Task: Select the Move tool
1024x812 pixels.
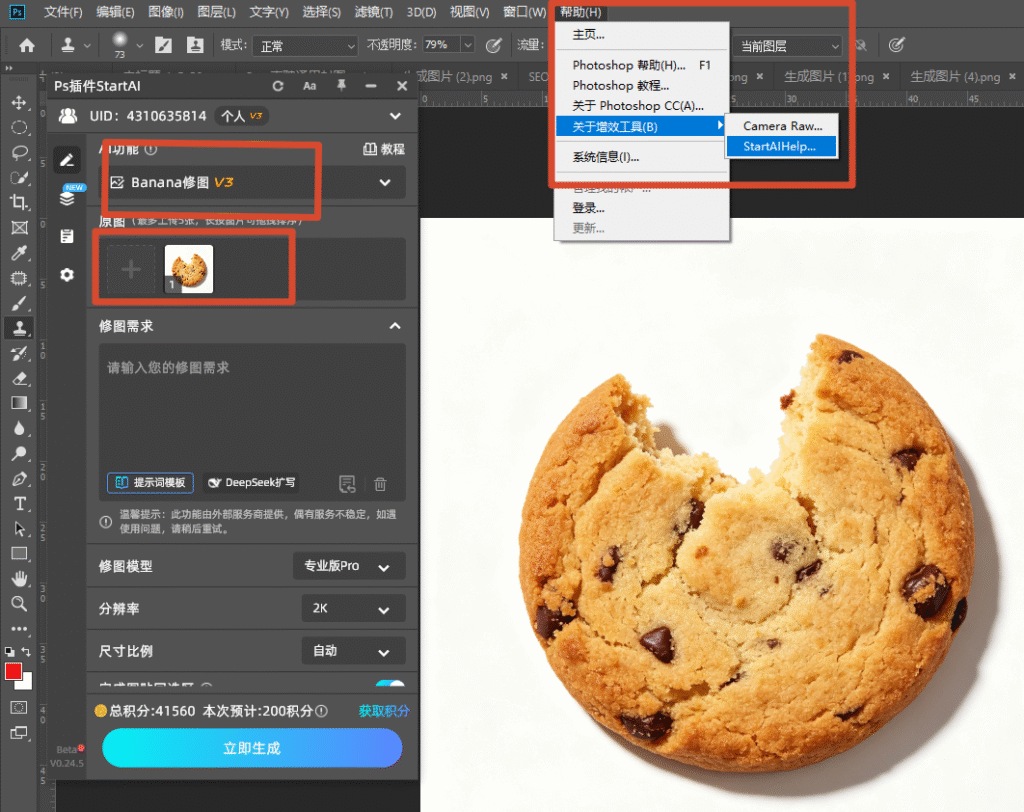Action: point(19,103)
